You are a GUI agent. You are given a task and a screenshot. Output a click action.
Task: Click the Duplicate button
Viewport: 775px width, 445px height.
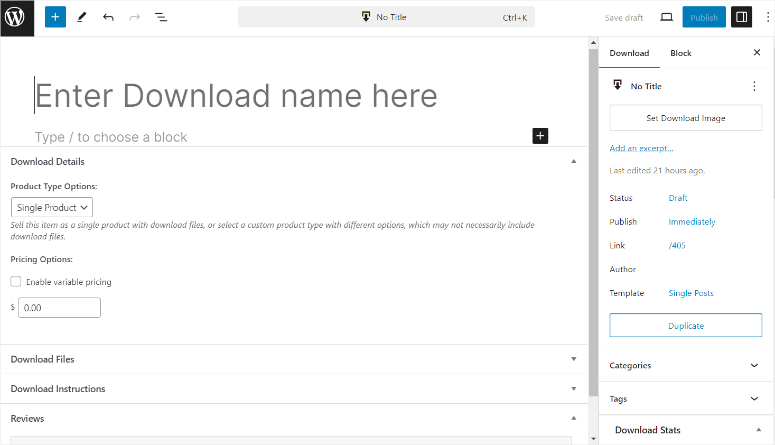point(685,326)
